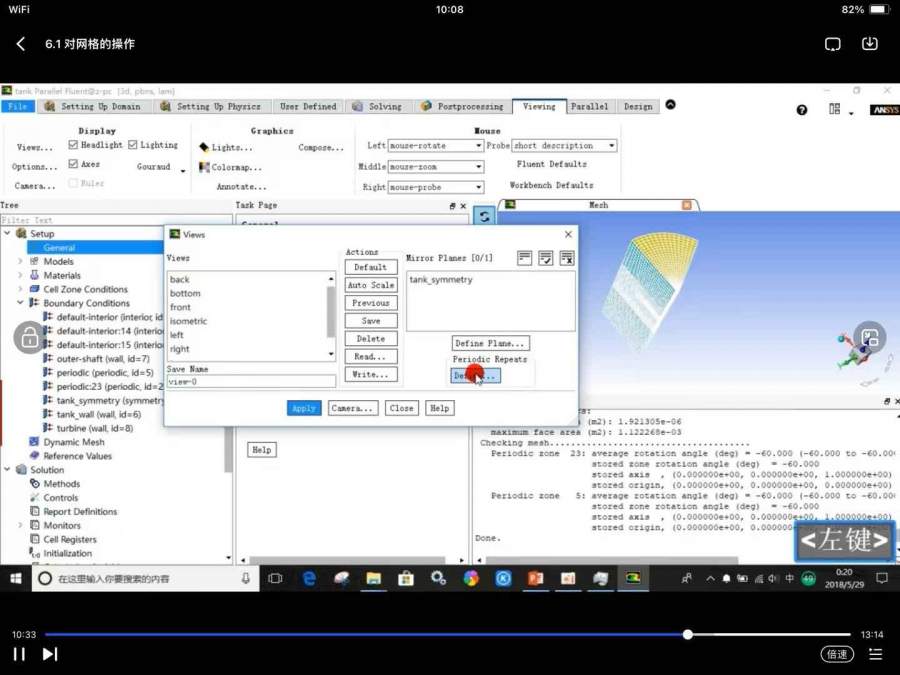This screenshot has height=675, width=900.
Task: Open the Edge browser in taskbar
Action: [309, 578]
